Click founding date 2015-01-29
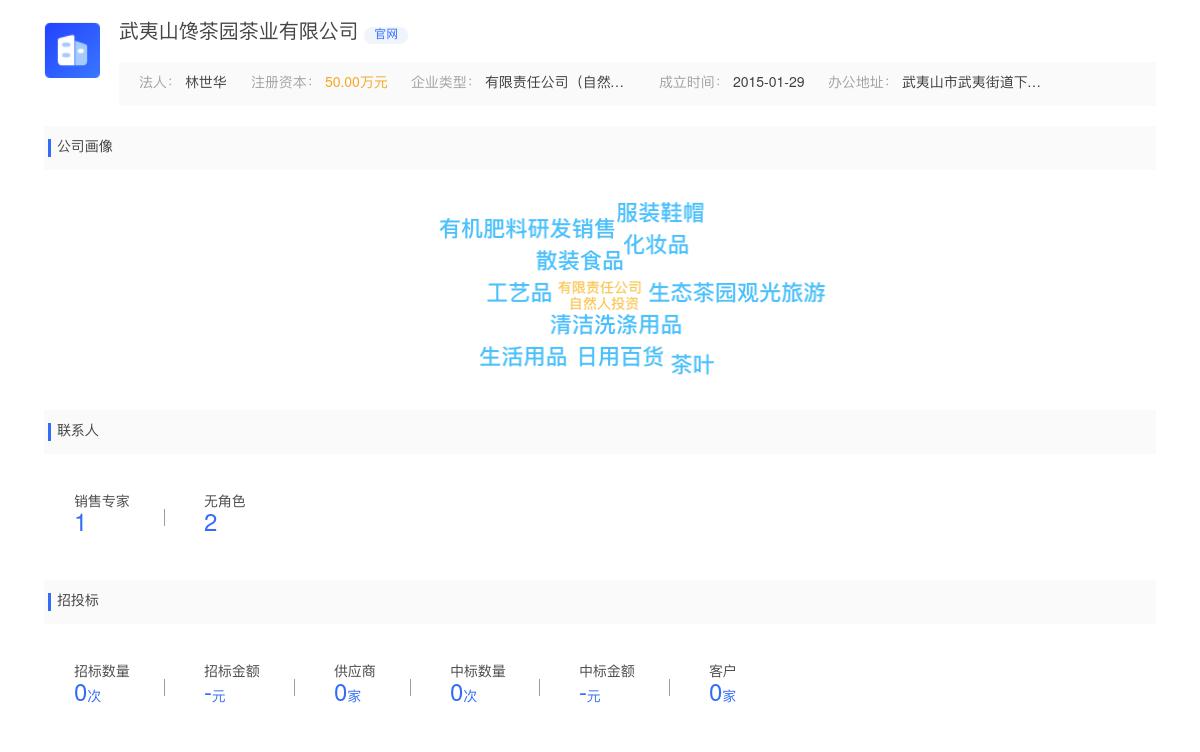The image size is (1200, 752). point(768,83)
